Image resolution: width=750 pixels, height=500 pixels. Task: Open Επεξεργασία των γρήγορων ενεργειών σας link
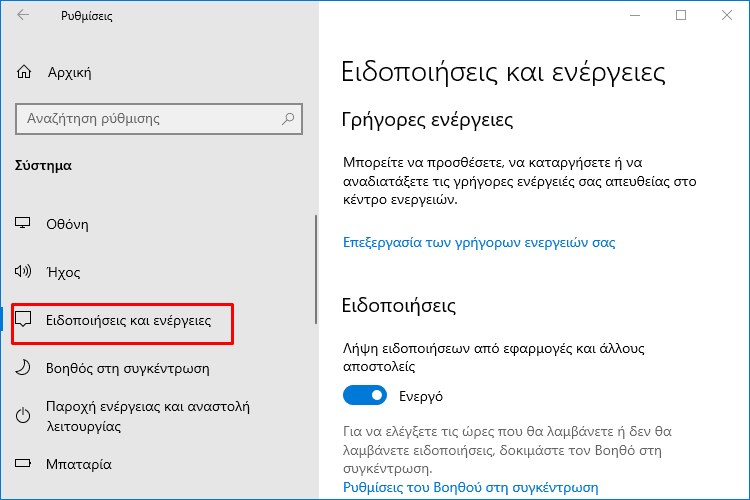(479, 243)
